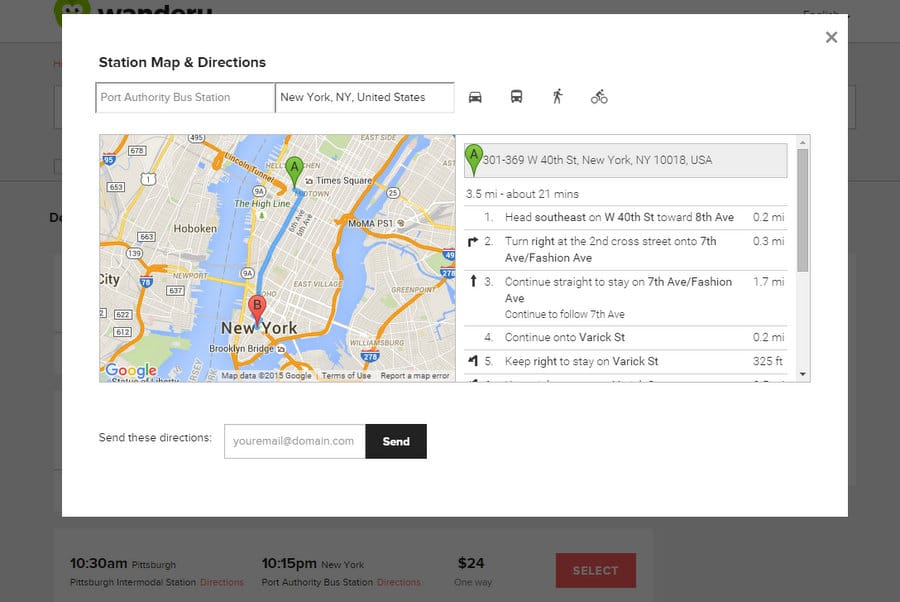
Task: Select step 4 Continue onto Varick St
Action: [x=626, y=337]
